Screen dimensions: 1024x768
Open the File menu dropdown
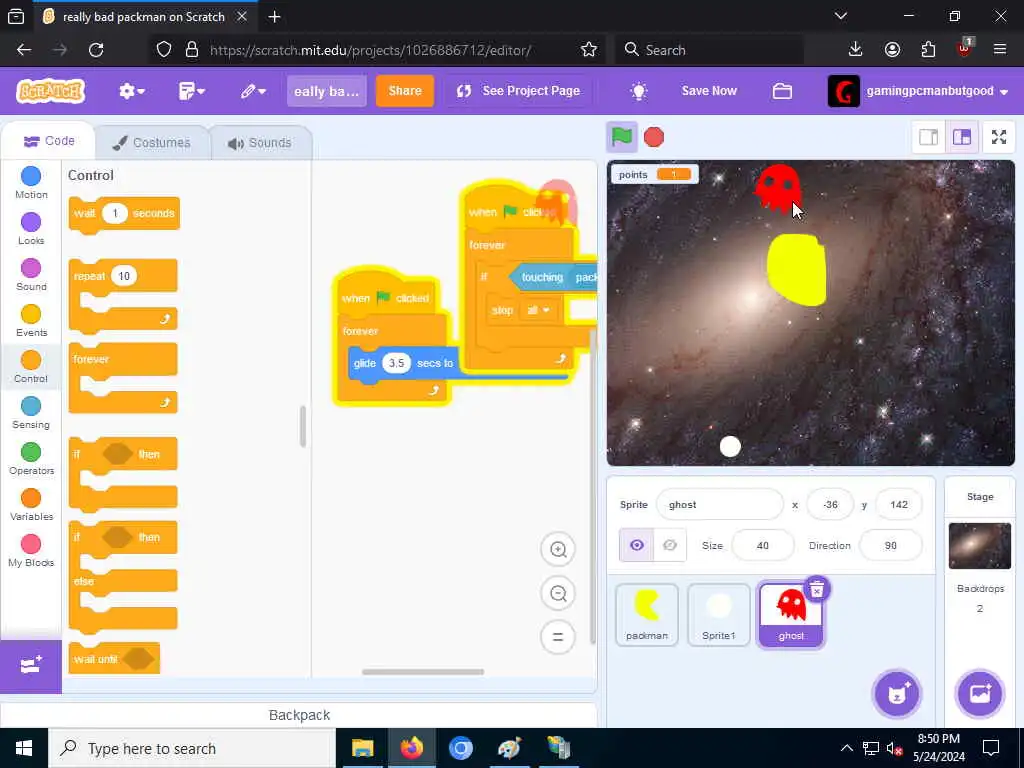(x=191, y=91)
